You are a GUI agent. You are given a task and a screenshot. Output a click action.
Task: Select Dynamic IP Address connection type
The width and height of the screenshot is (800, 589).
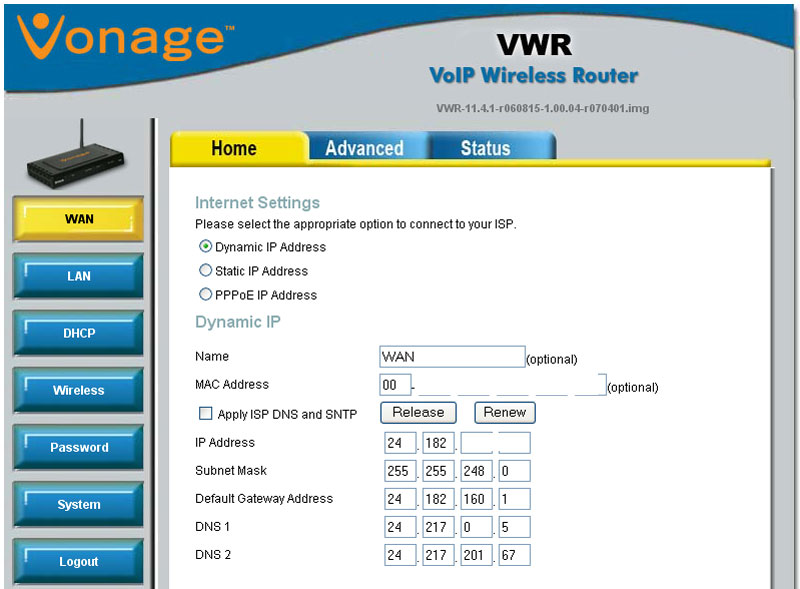205,246
